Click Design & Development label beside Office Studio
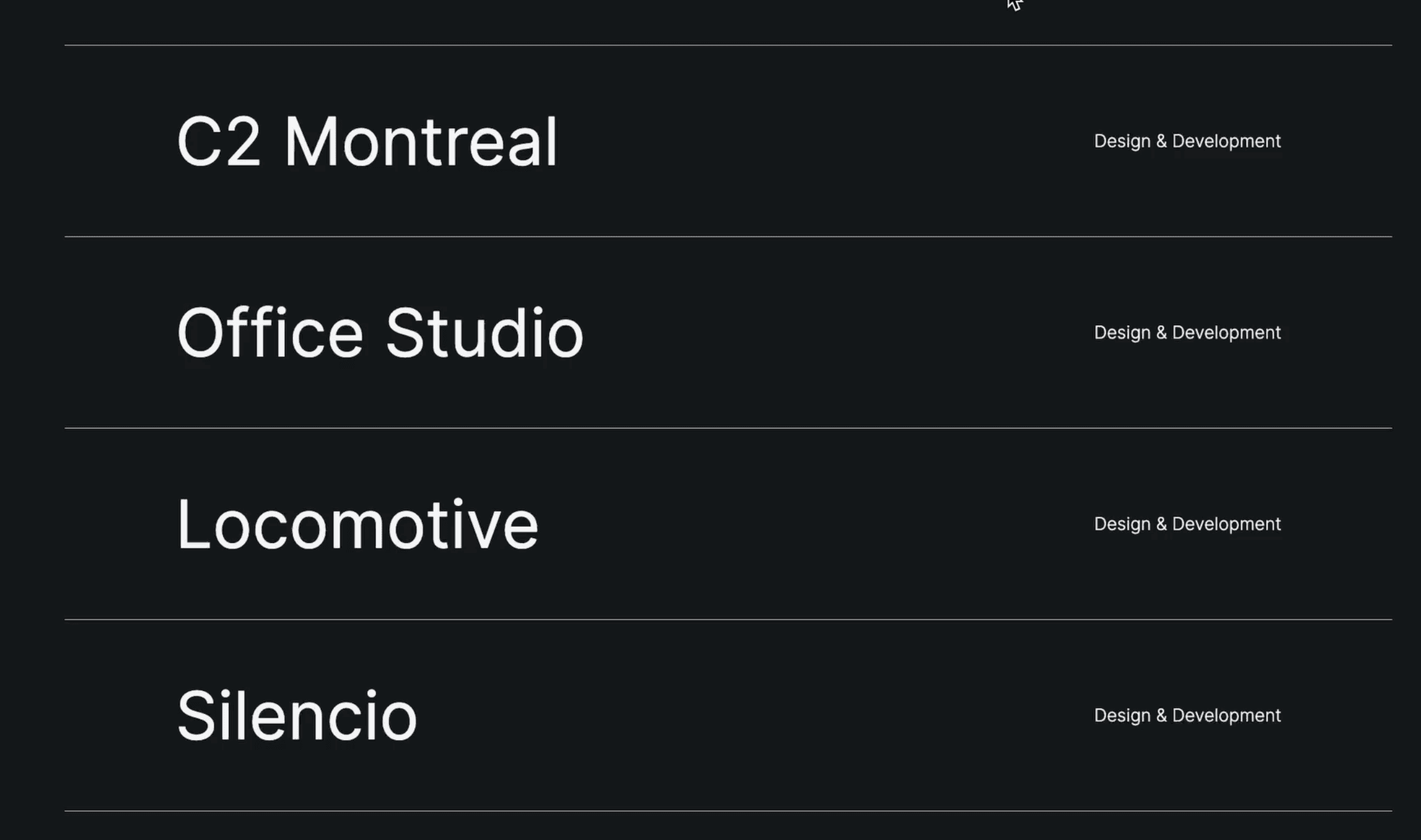Screen dimensions: 1421x840 1187,333
